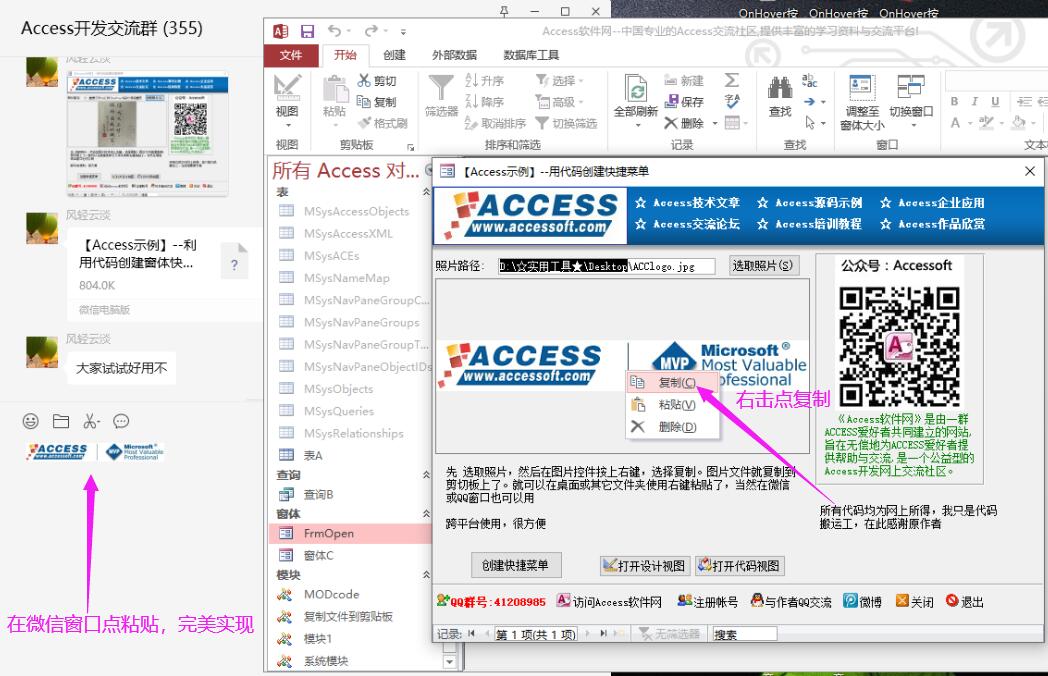This screenshot has width=1048, height=676.
Task: Choose 粘贴(V) from the context menu
Action: (x=672, y=405)
